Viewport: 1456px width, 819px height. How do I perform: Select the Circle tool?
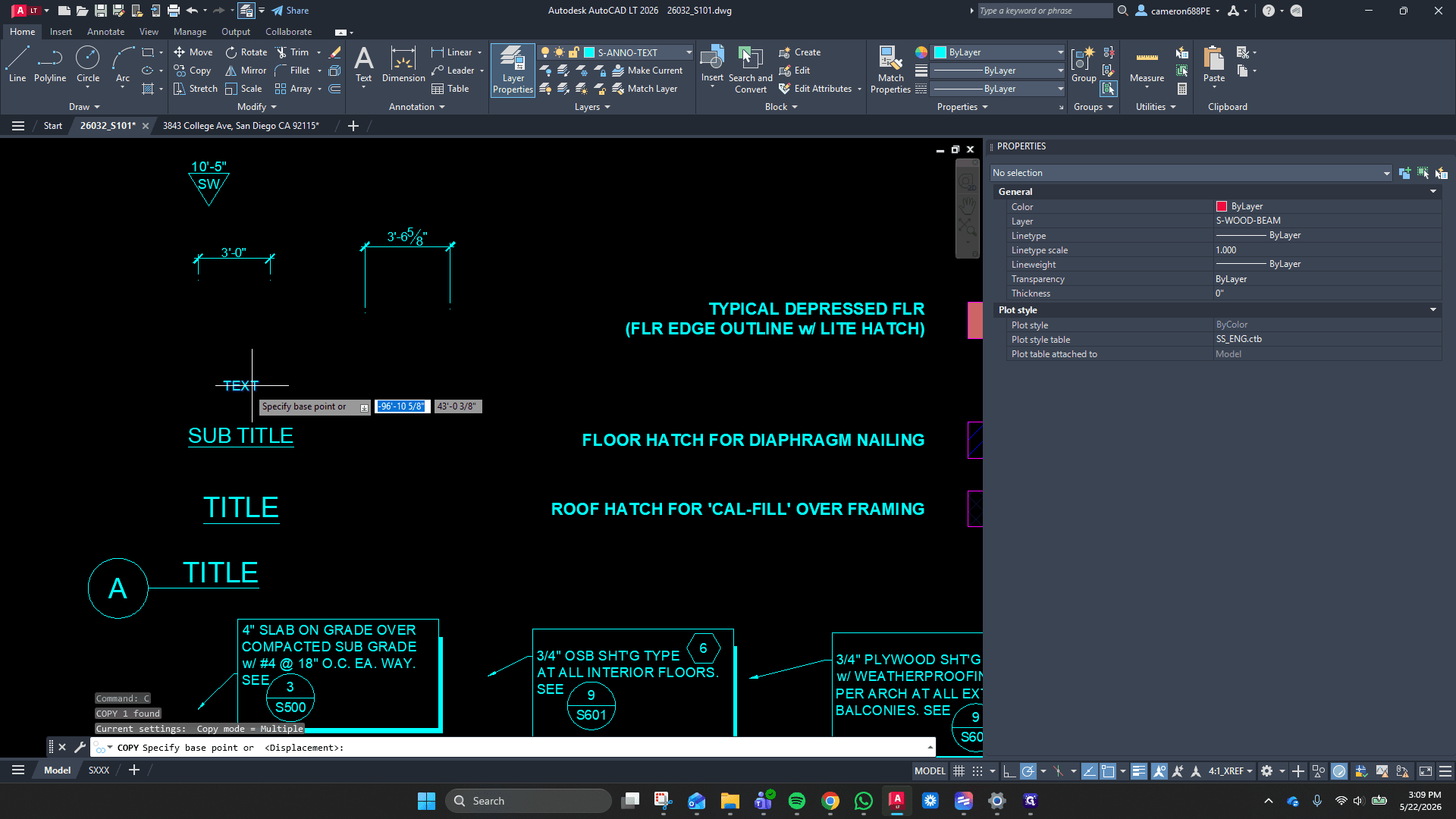[88, 64]
